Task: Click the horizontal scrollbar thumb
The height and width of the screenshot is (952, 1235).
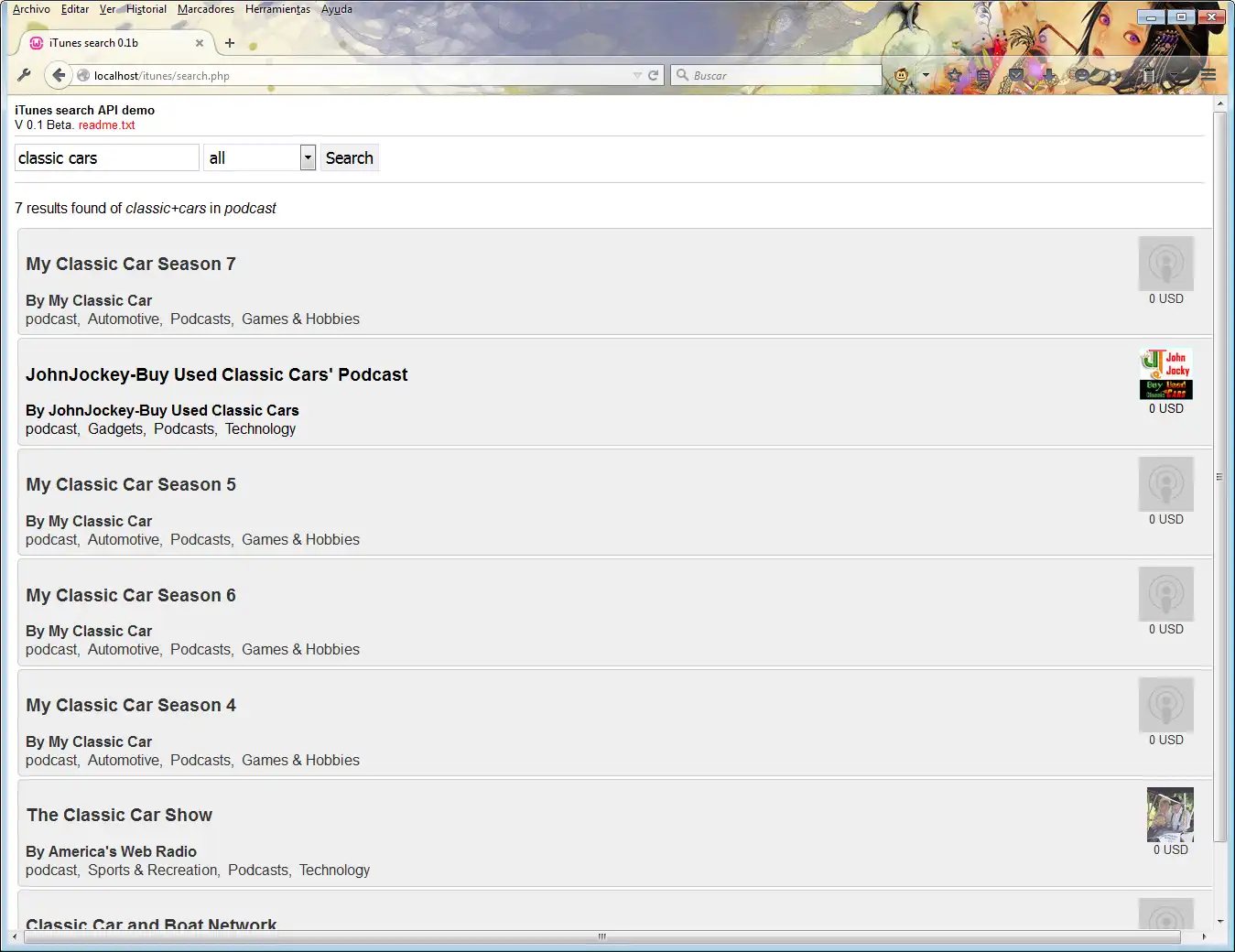Action: coord(601,936)
